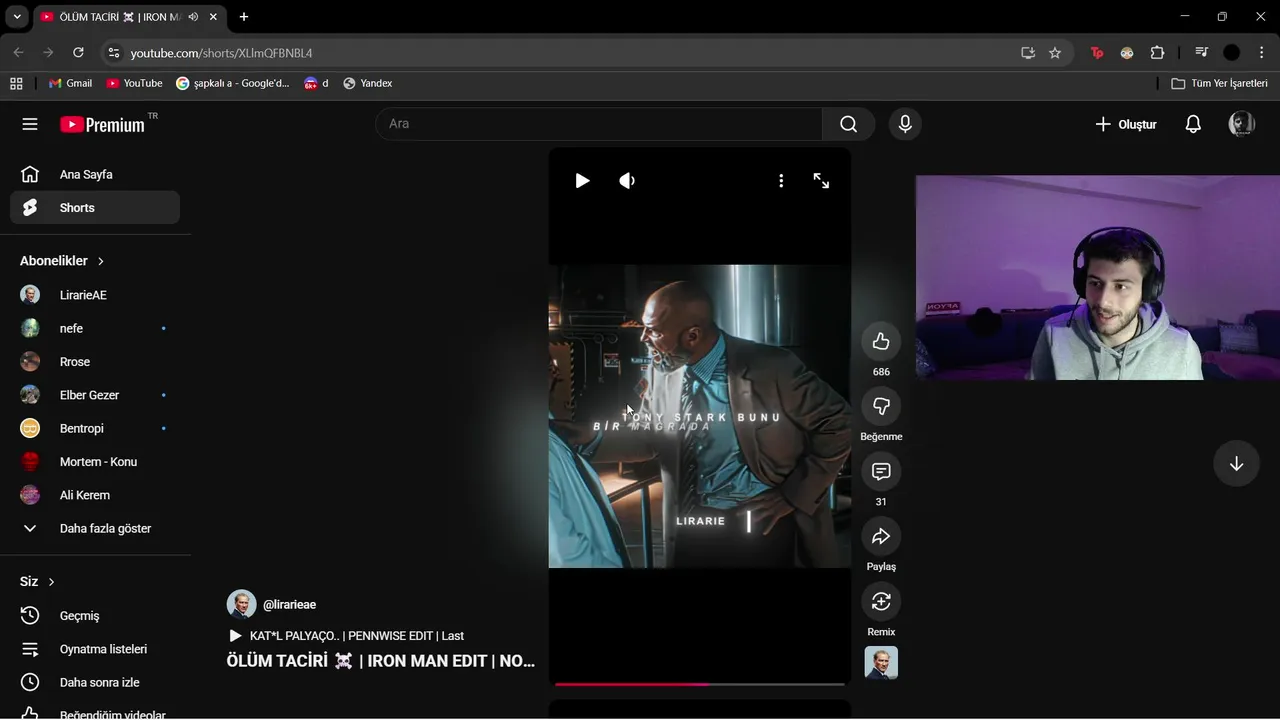Image resolution: width=1280 pixels, height=720 pixels.
Task: Play the paused Short video
Action: coord(582,181)
